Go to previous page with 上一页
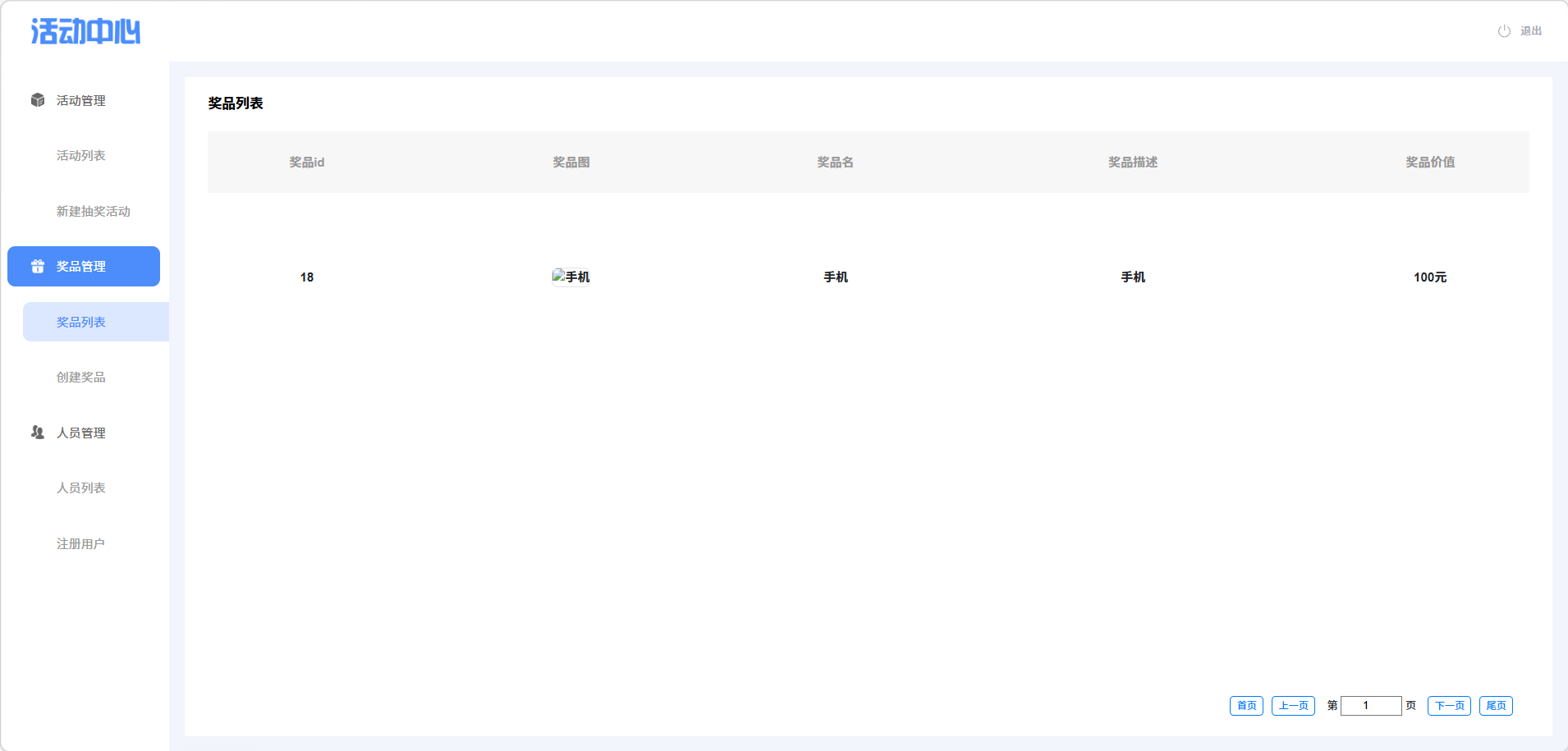Screen dimensions: 1568x751 (x=1294, y=706)
